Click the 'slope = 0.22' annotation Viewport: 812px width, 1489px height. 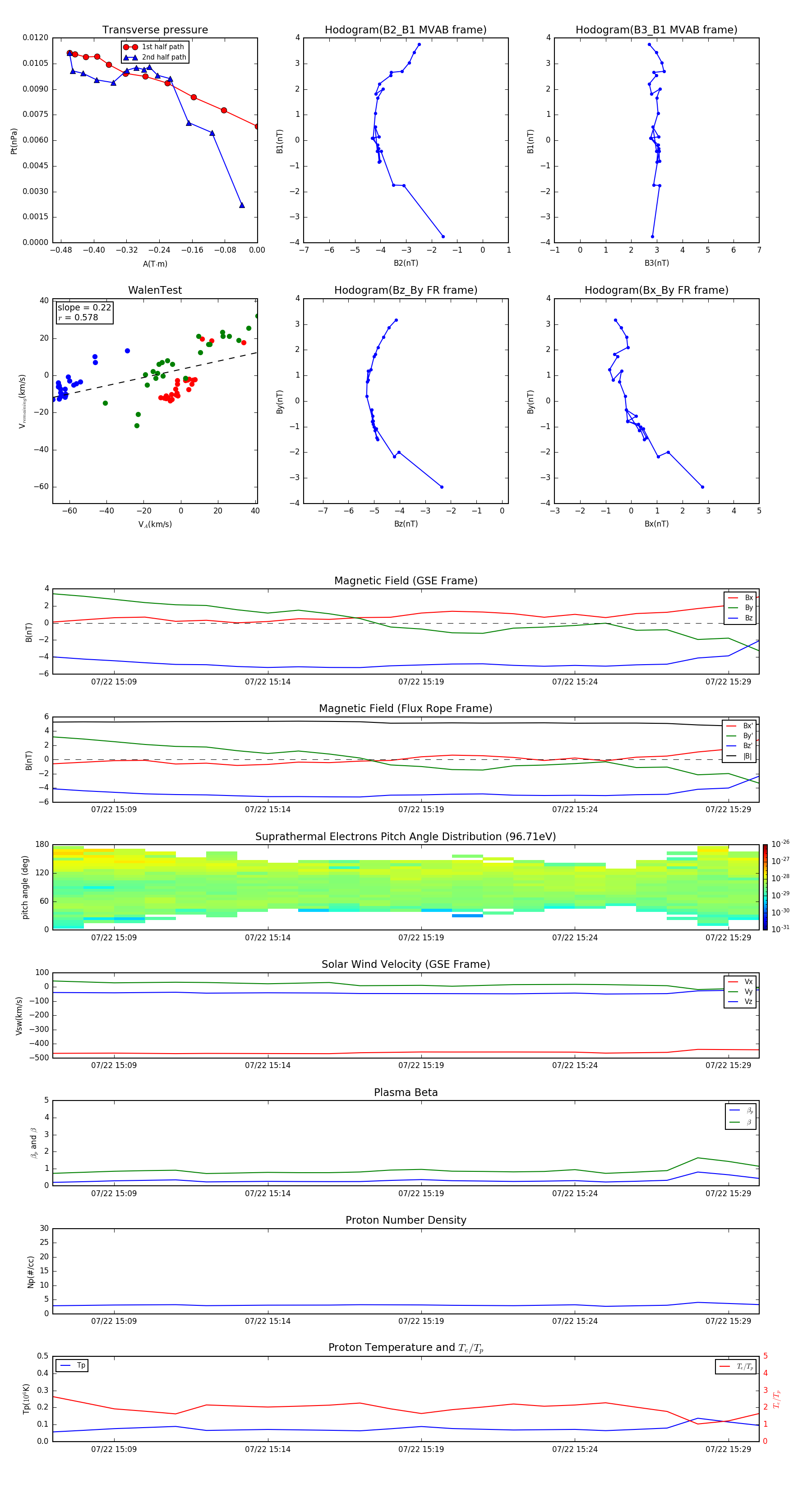84,308
